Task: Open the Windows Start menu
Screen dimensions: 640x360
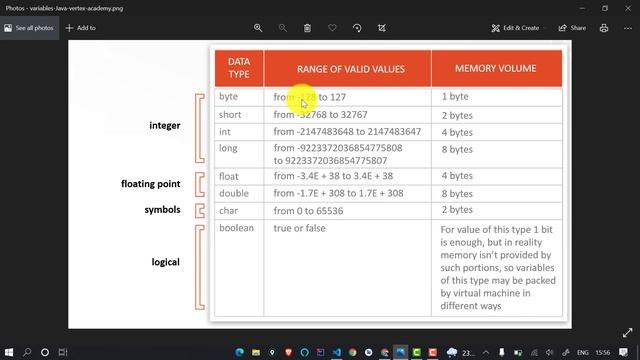Action: pyautogui.click(x=9, y=352)
